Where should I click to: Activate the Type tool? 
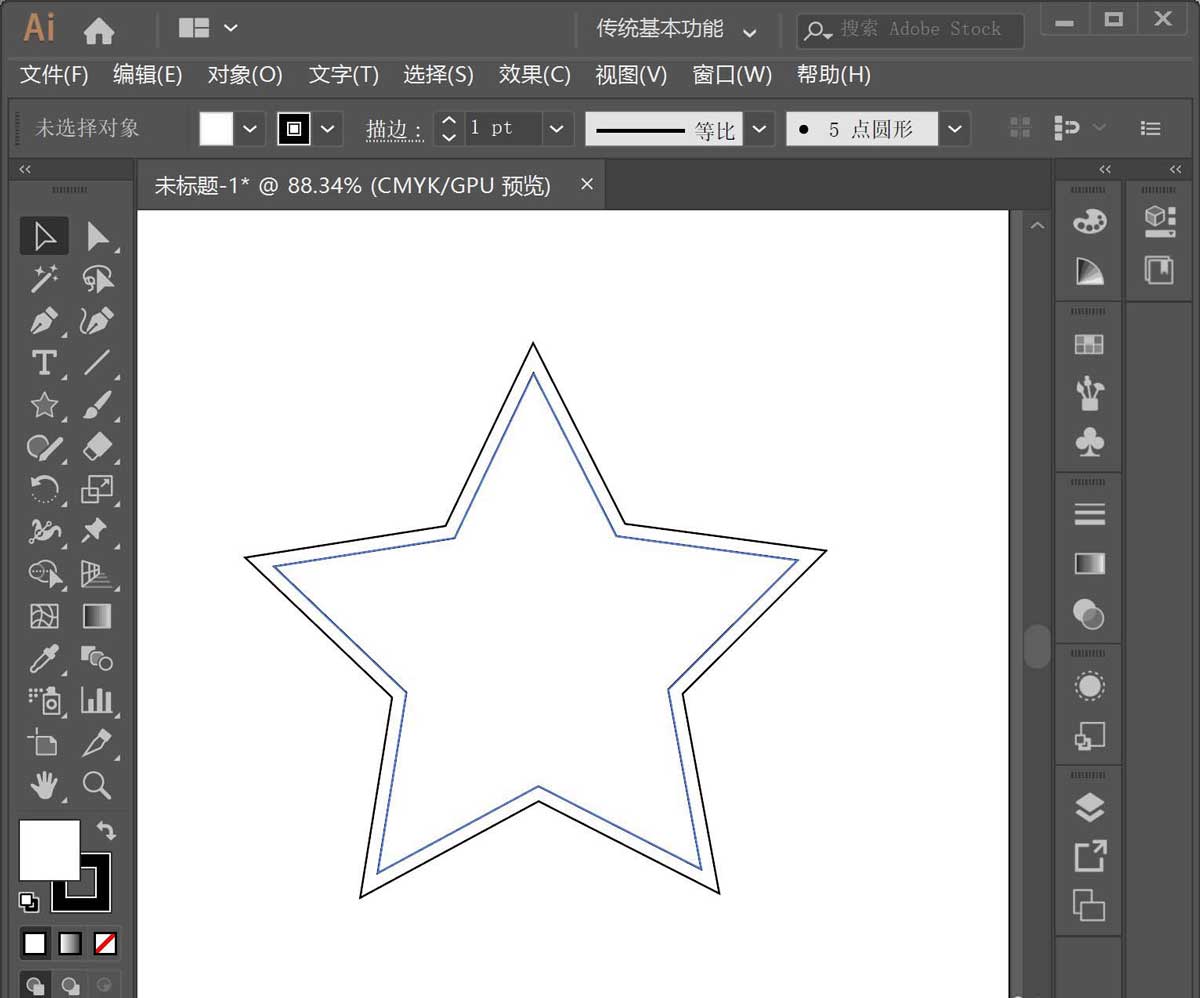(x=44, y=362)
